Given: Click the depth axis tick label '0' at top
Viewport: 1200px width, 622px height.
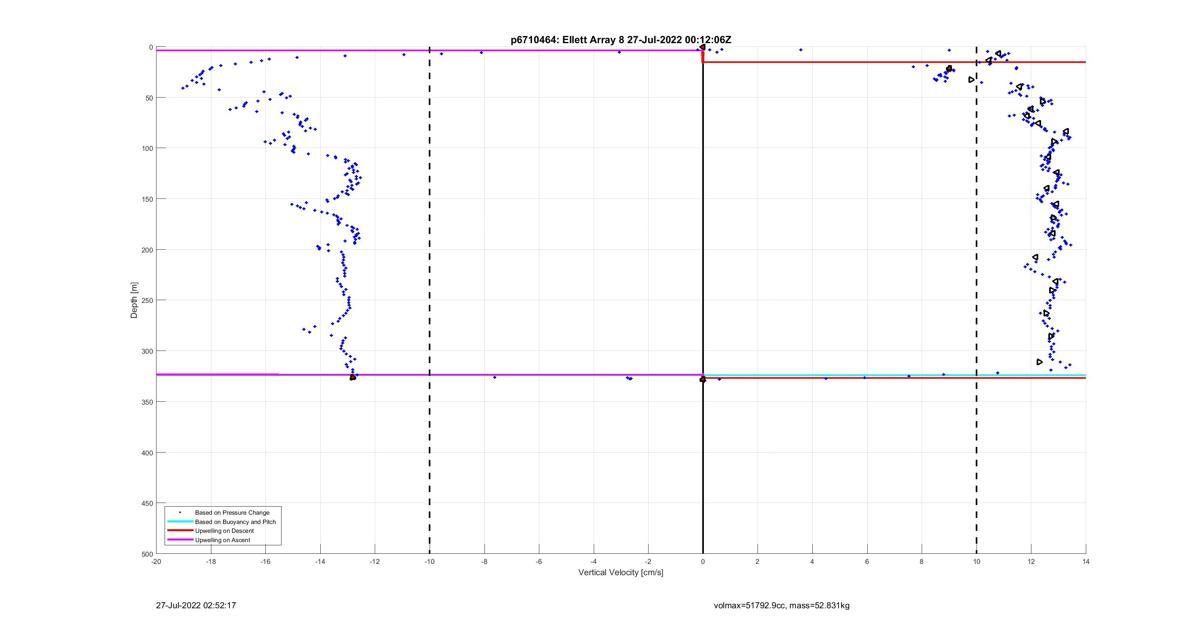Looking at the screenshot, I should tap(151, 47).
